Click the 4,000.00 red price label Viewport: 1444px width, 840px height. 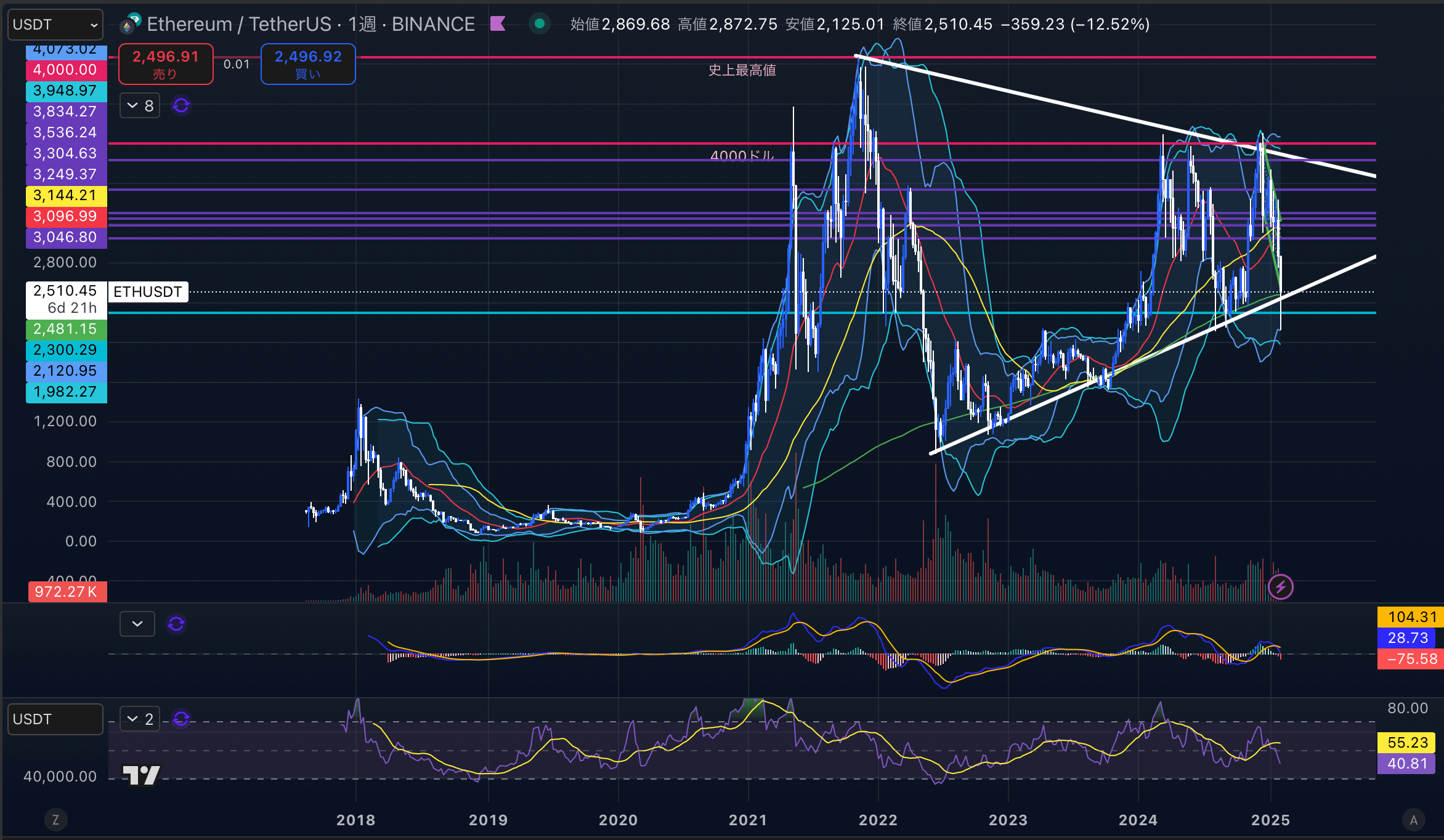pos(66,70)
